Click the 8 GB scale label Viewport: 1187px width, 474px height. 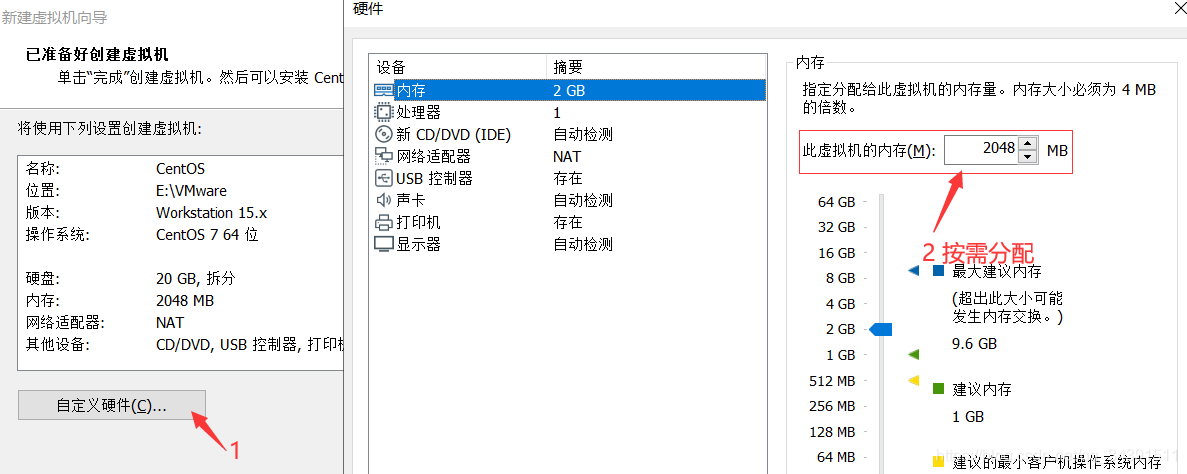pyautogui.click(x=840, y=279)
